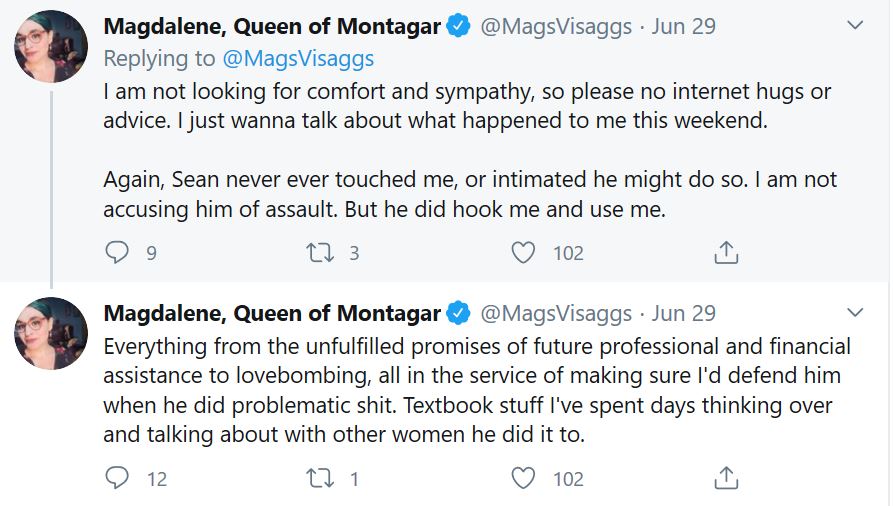Expand the second tweet's chevron options menu
The image size is (893, 506).
pyautogui.click(x=855, y=312)
